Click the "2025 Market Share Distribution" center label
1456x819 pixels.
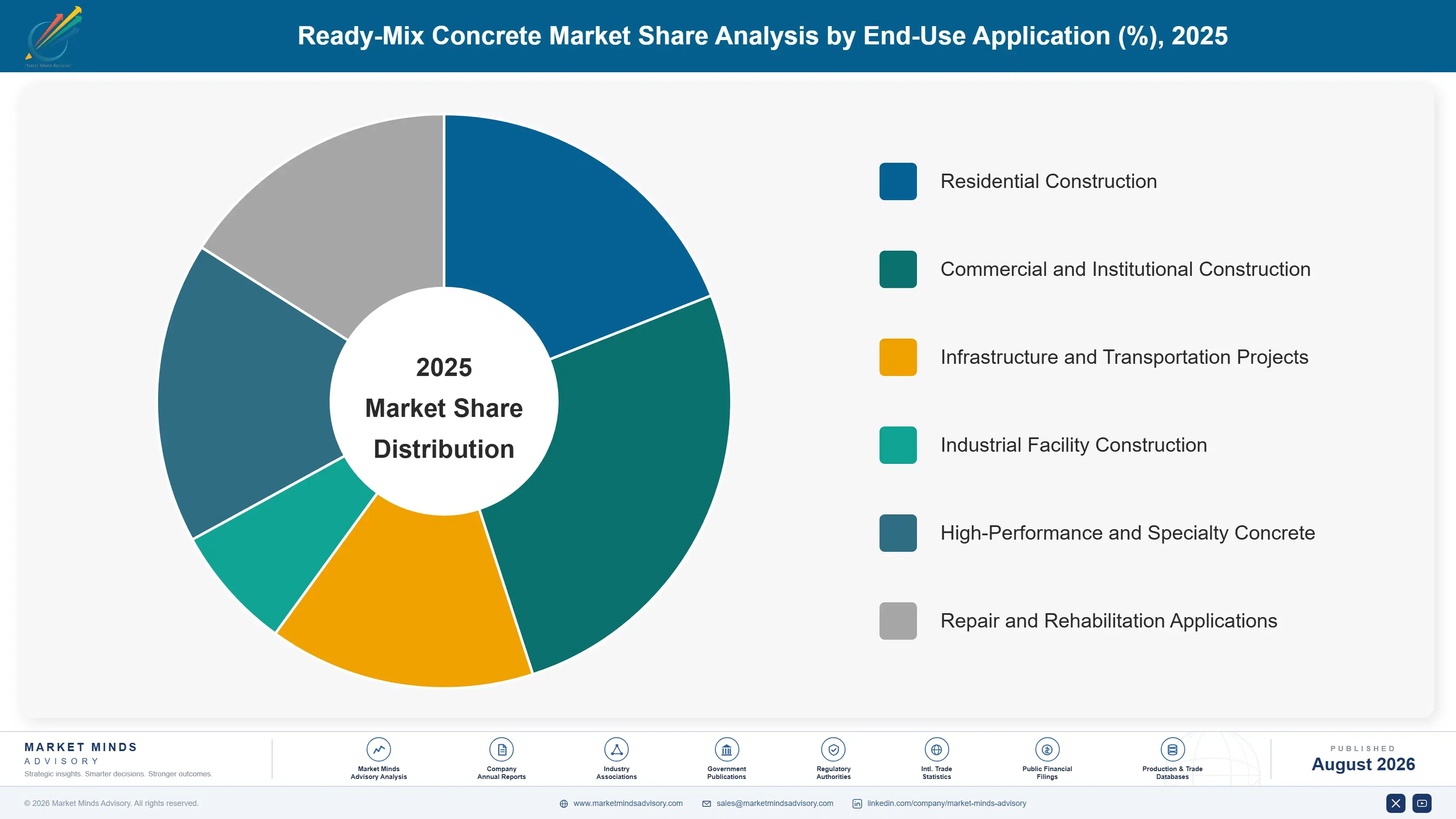444,408
